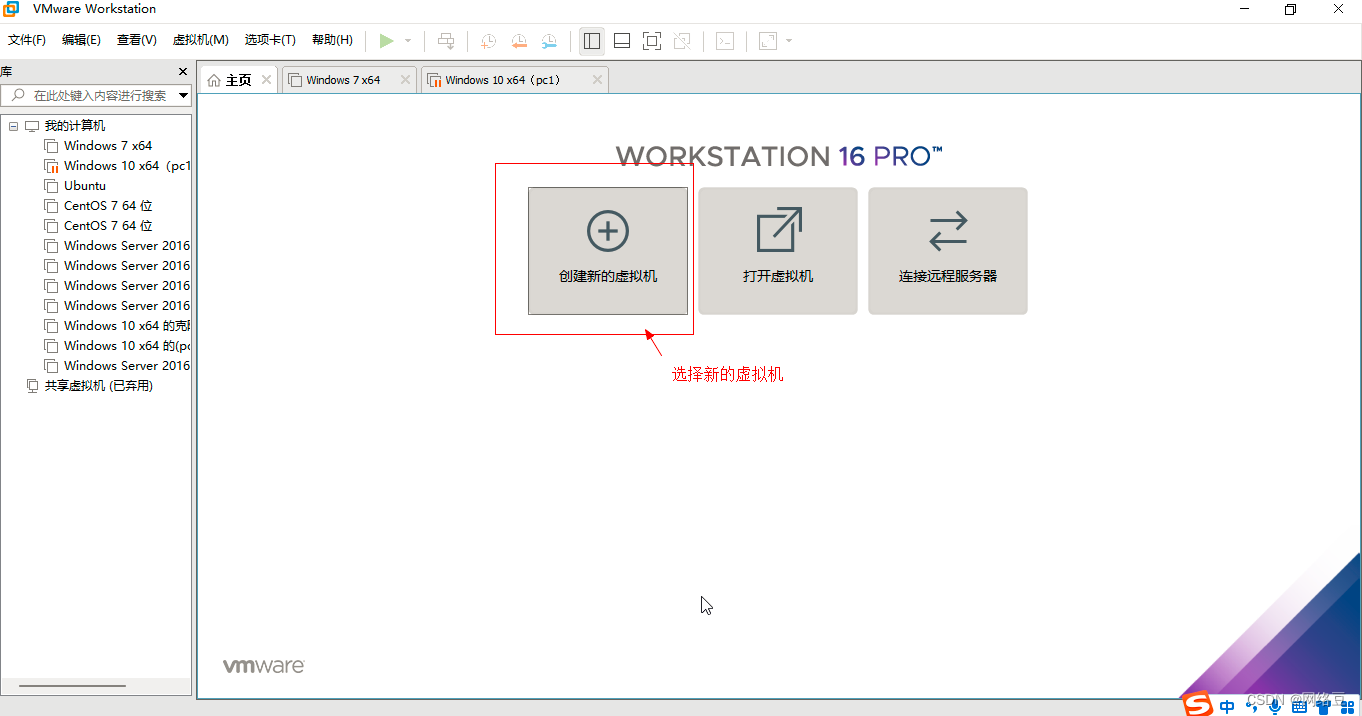Click the 创建新的虚拟机 button
Viewport: 1362px width, 716px height.
[x=608, y=251]
